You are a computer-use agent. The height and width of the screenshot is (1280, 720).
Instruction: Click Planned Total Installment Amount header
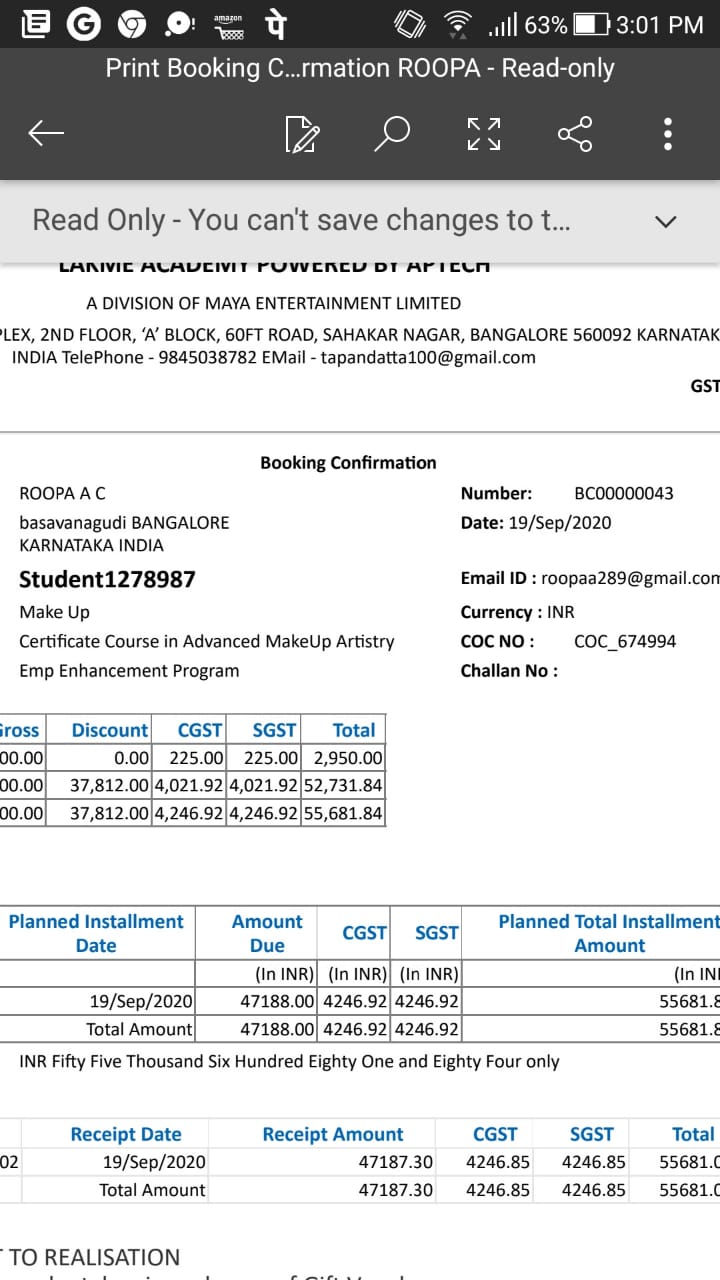[x=609, y=933]
